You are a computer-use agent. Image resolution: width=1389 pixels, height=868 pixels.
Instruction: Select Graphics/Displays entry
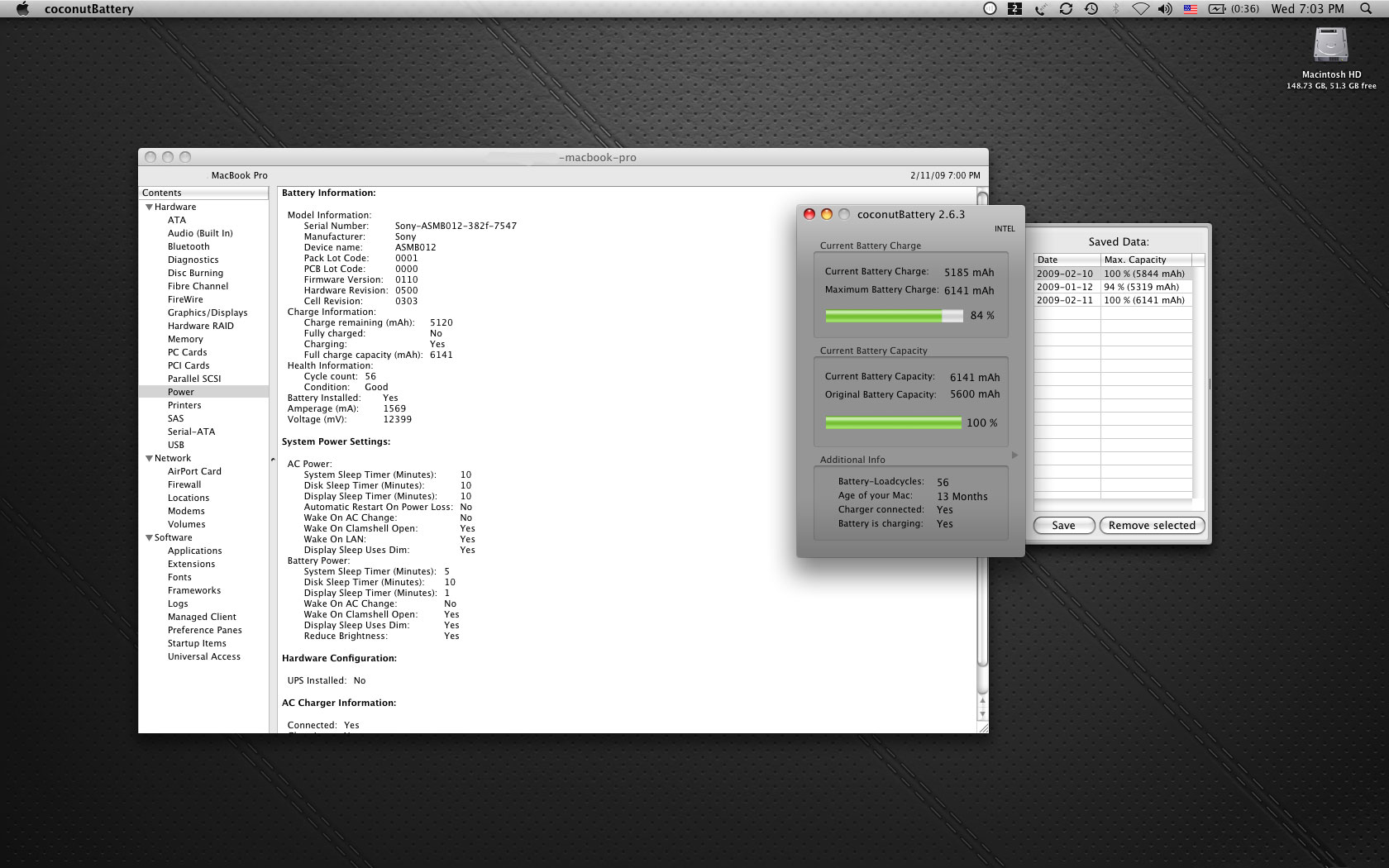(x=208, y=312)
